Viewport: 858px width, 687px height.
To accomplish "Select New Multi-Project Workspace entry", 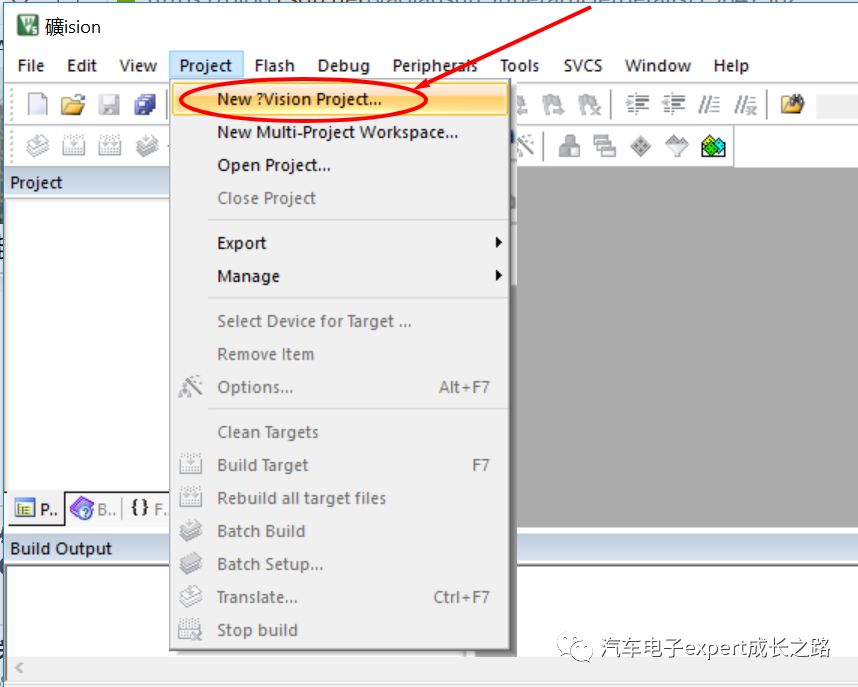I will pyautogui.click(x=340, y=132).
